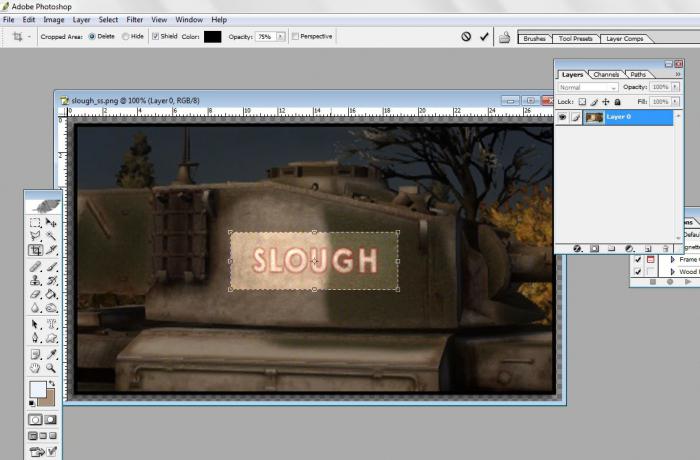Image resolution: width=700 pixels, height=460 pixels.
Task: Select the Healing Brush tool
Action: point(35,267)
